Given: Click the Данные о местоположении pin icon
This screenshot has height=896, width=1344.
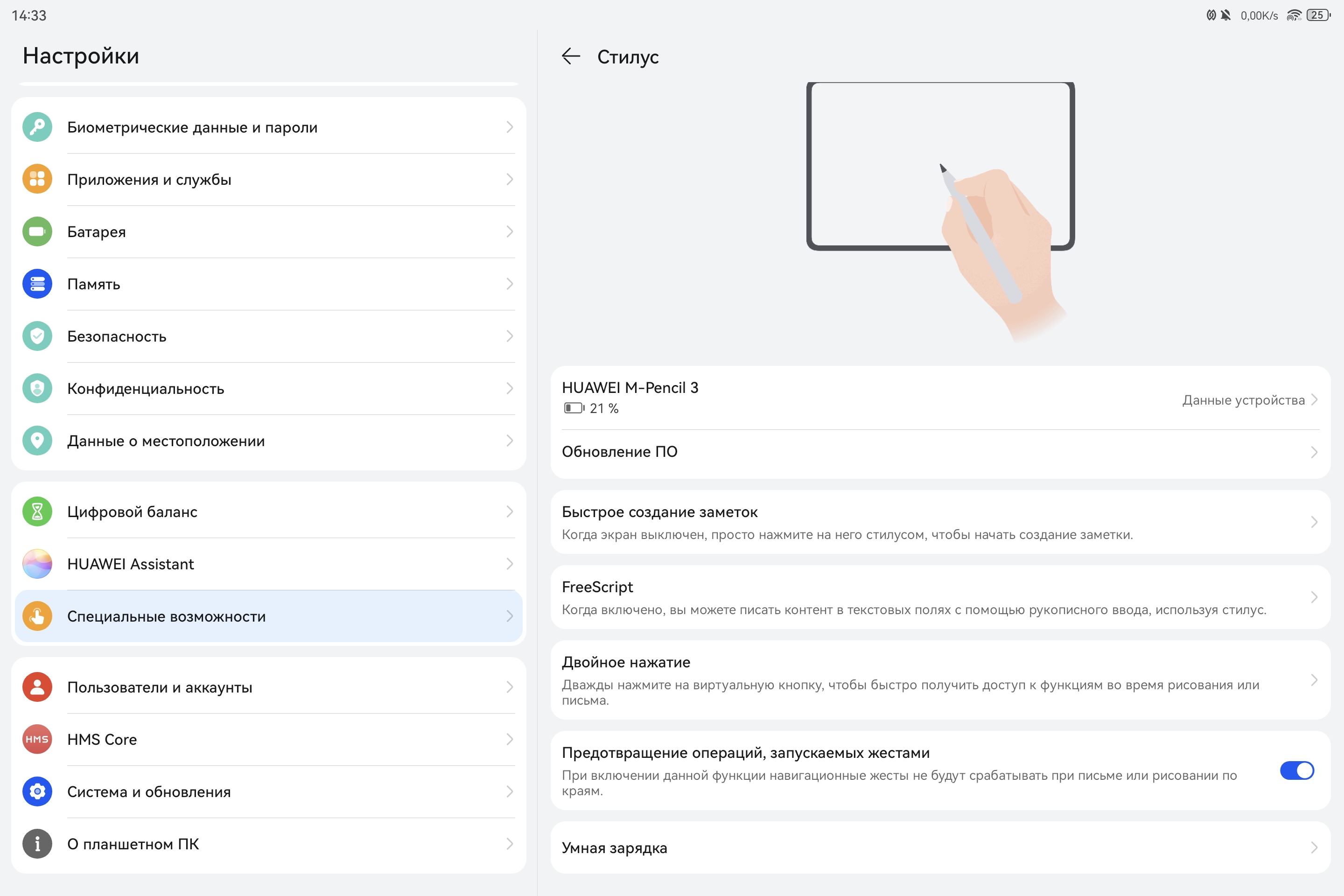Looking at the screenshot, I should 37,441.
